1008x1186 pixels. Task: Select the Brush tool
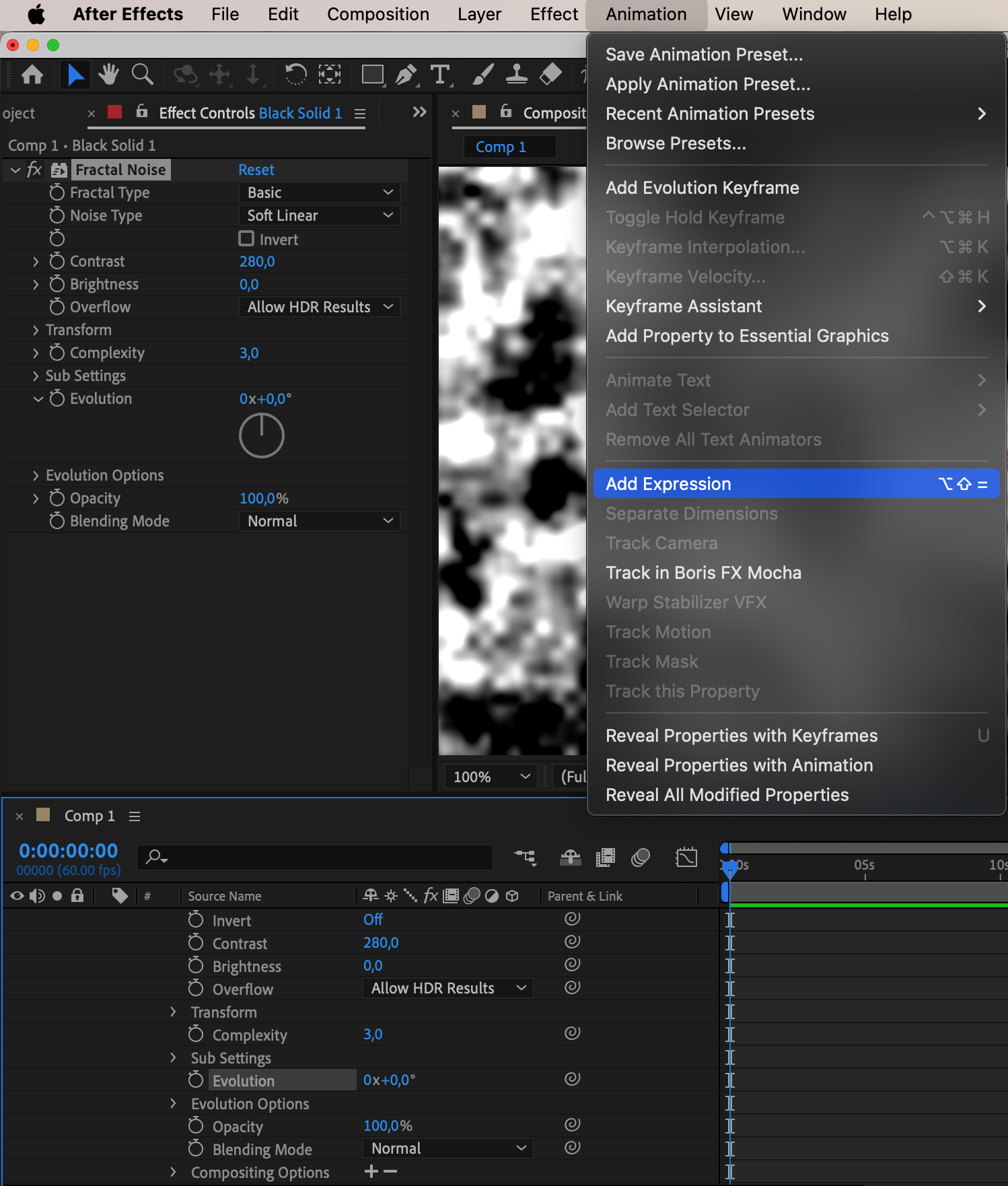tap(482, 75)
